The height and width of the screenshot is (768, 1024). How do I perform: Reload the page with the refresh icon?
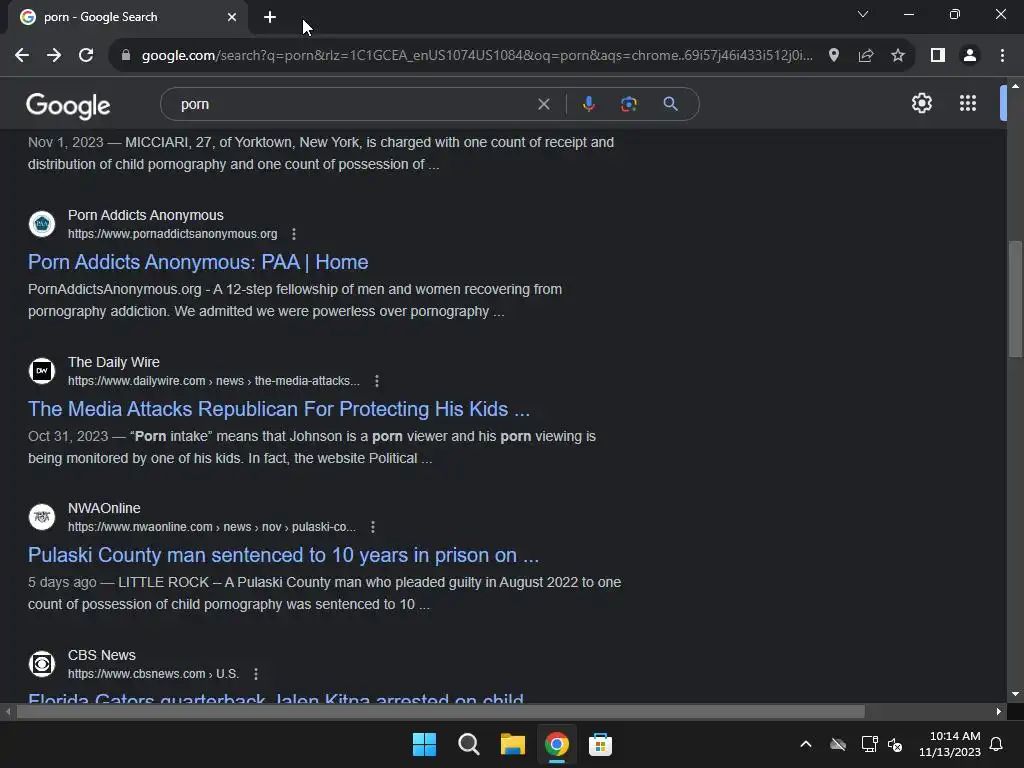click(86, 56)
